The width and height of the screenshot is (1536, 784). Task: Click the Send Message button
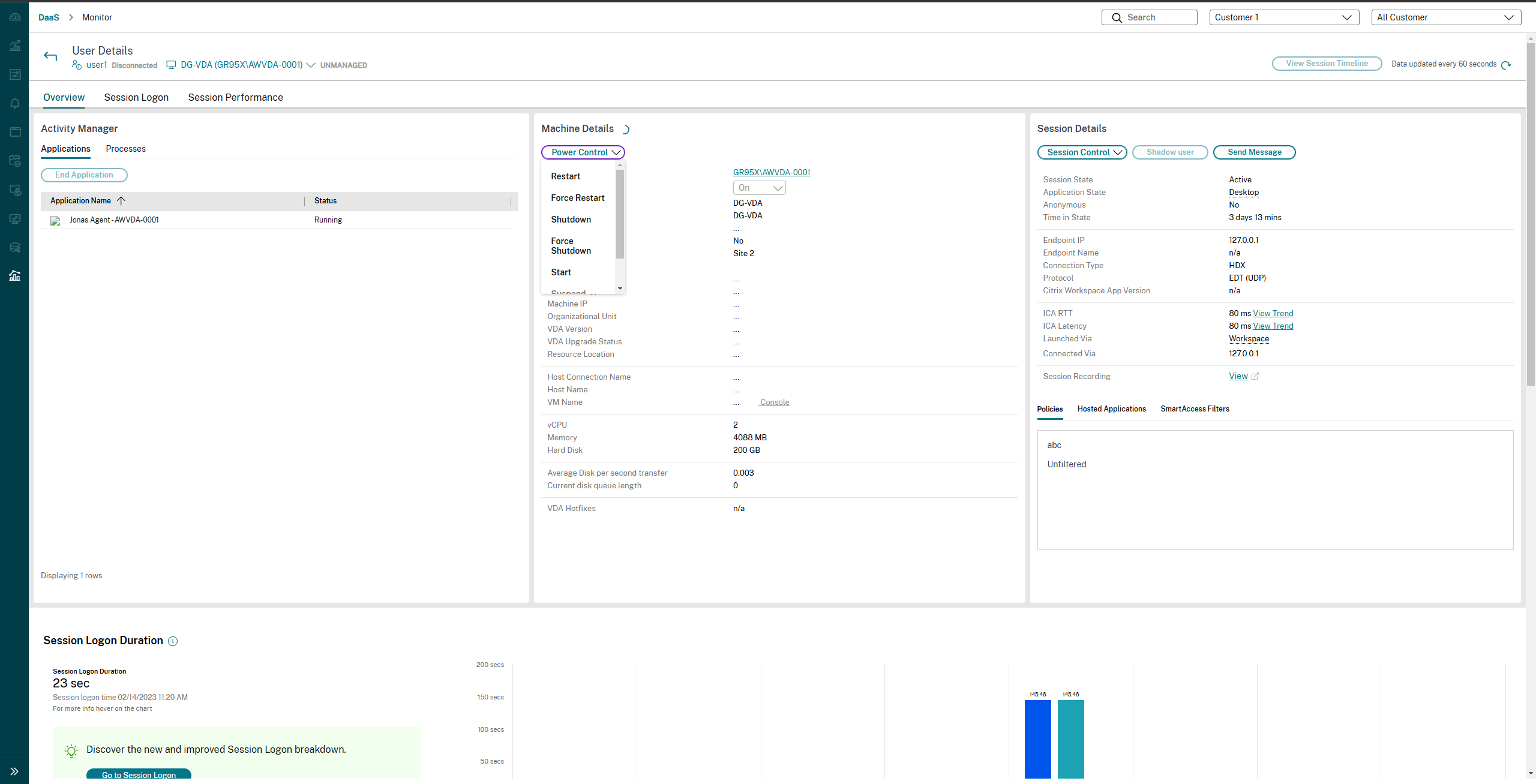[1254, 152]
